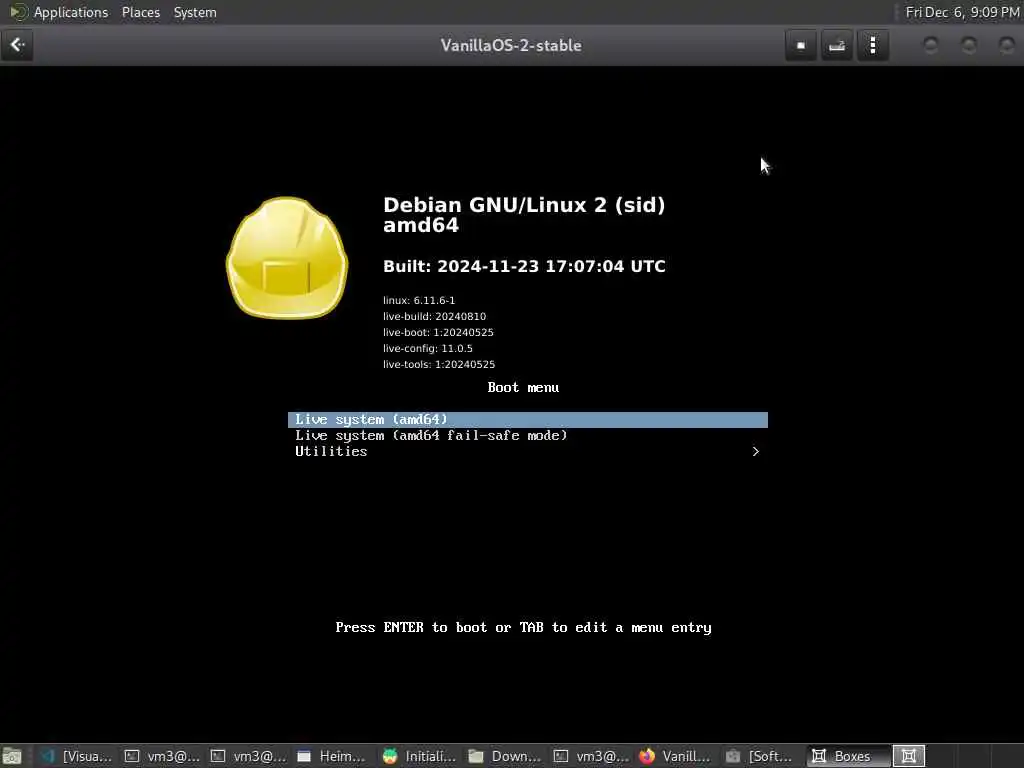Switch to the [Visua... taskbar window
This screenshot has height=768, width=1024.
coord(75,756)
